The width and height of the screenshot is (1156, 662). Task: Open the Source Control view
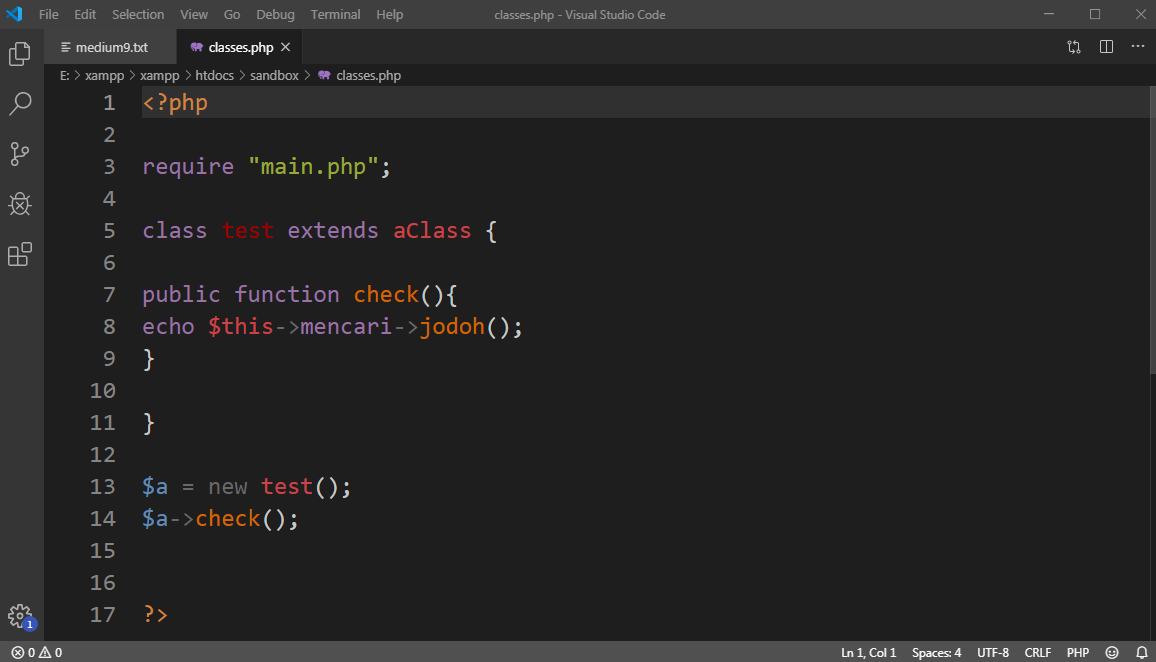click(x=20, y=154)
